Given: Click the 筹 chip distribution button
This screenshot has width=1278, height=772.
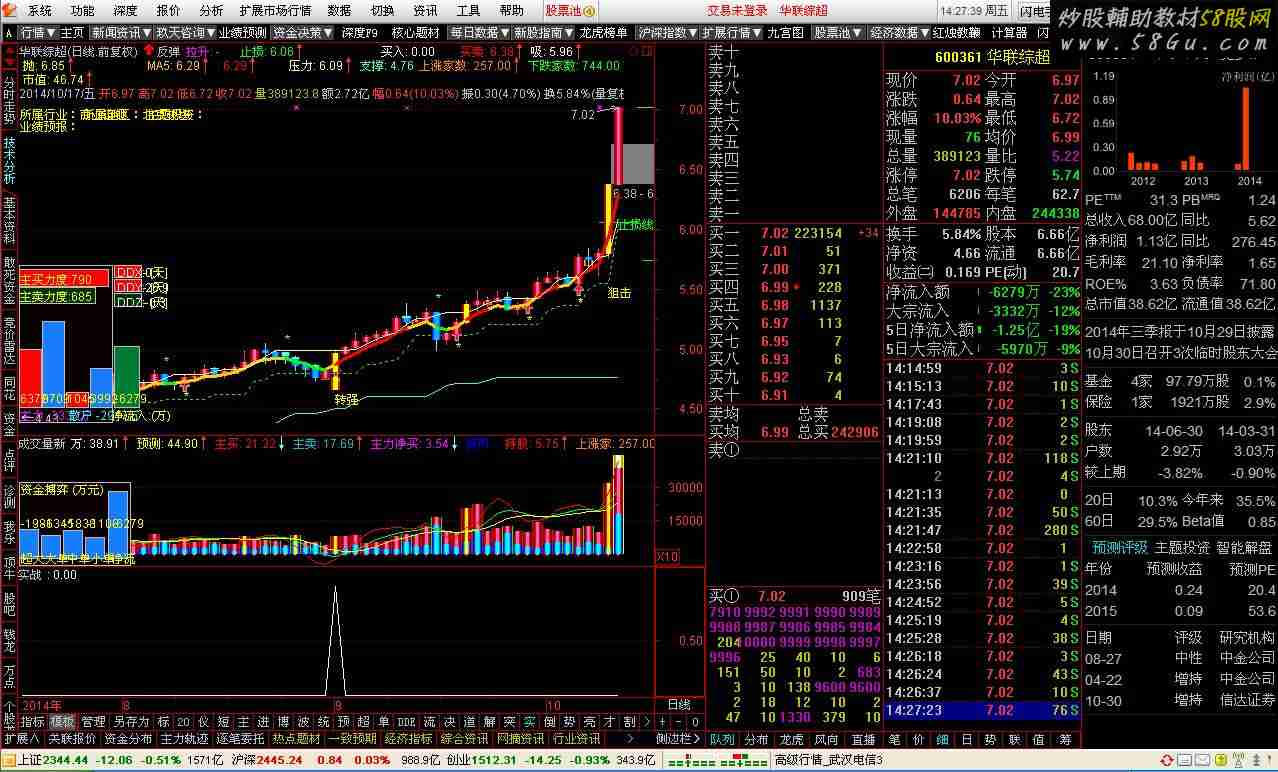Looking at the screenshot, I should coord(1066,739).
